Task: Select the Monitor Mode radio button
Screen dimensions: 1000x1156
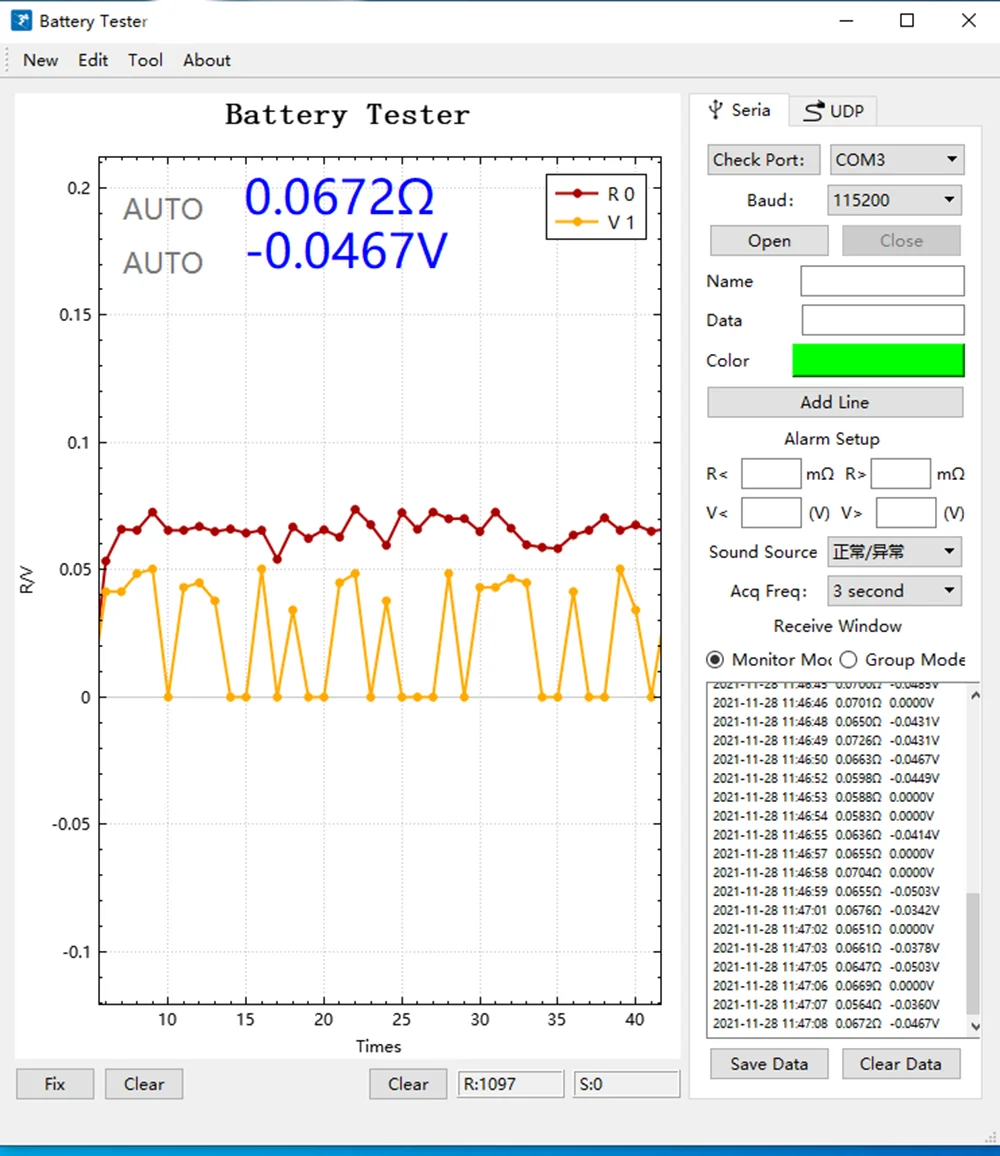Action: coord(715,659)
